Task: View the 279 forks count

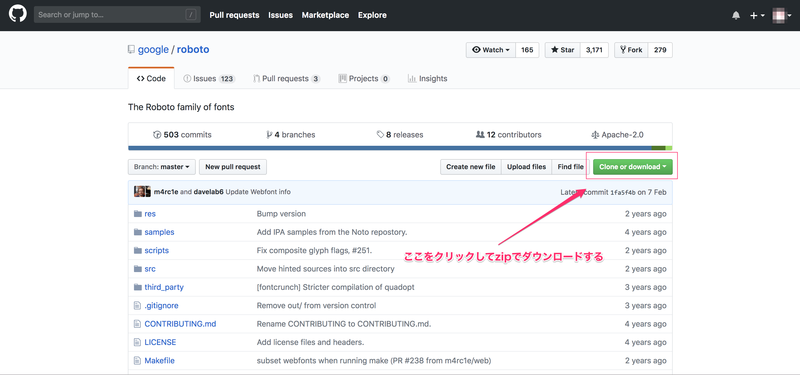Action: click(x=660, y=50)
